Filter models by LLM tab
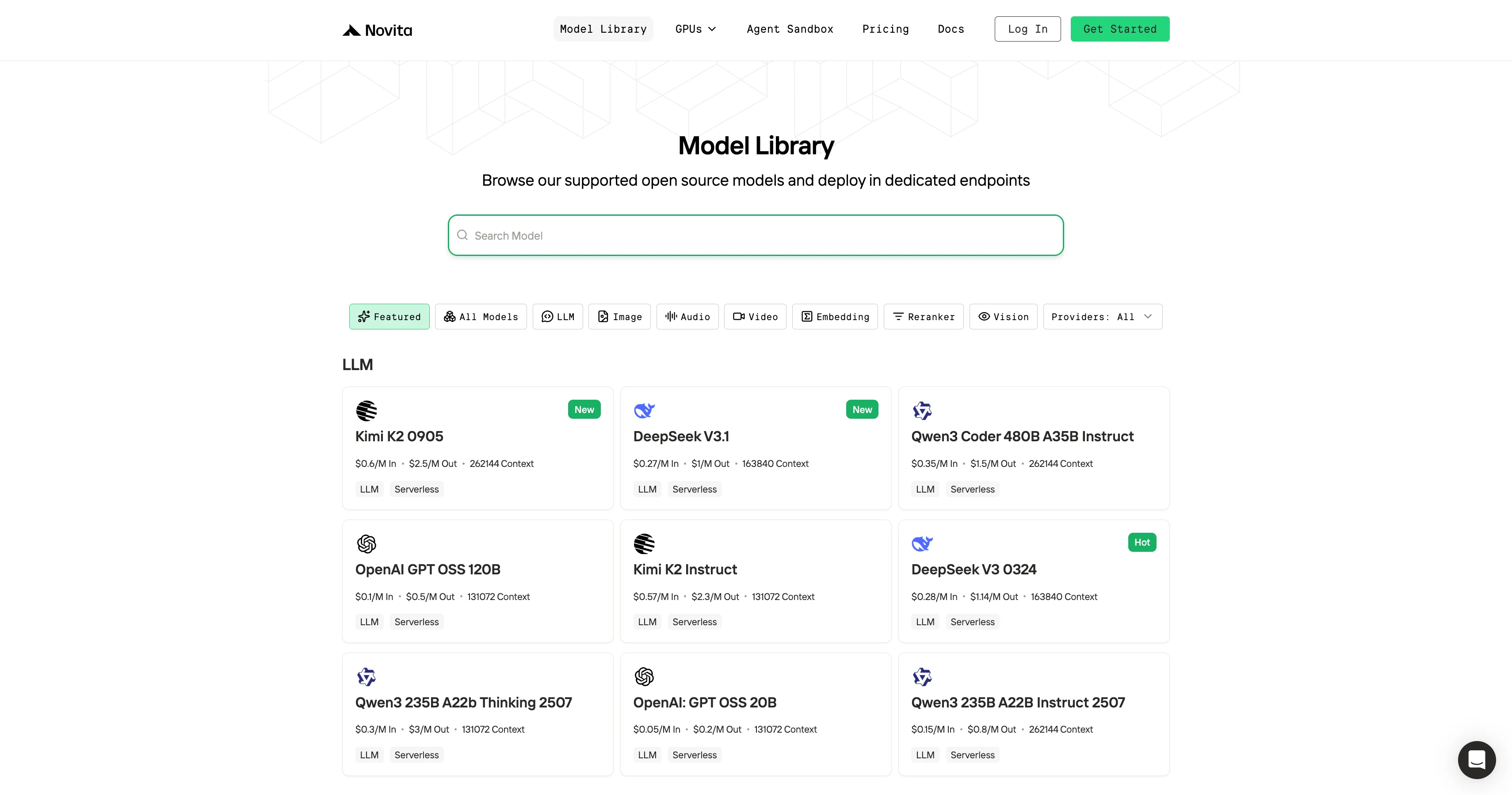Image resolution: width=1512 pixels, height=795 pixels. (x=557, y=317)
